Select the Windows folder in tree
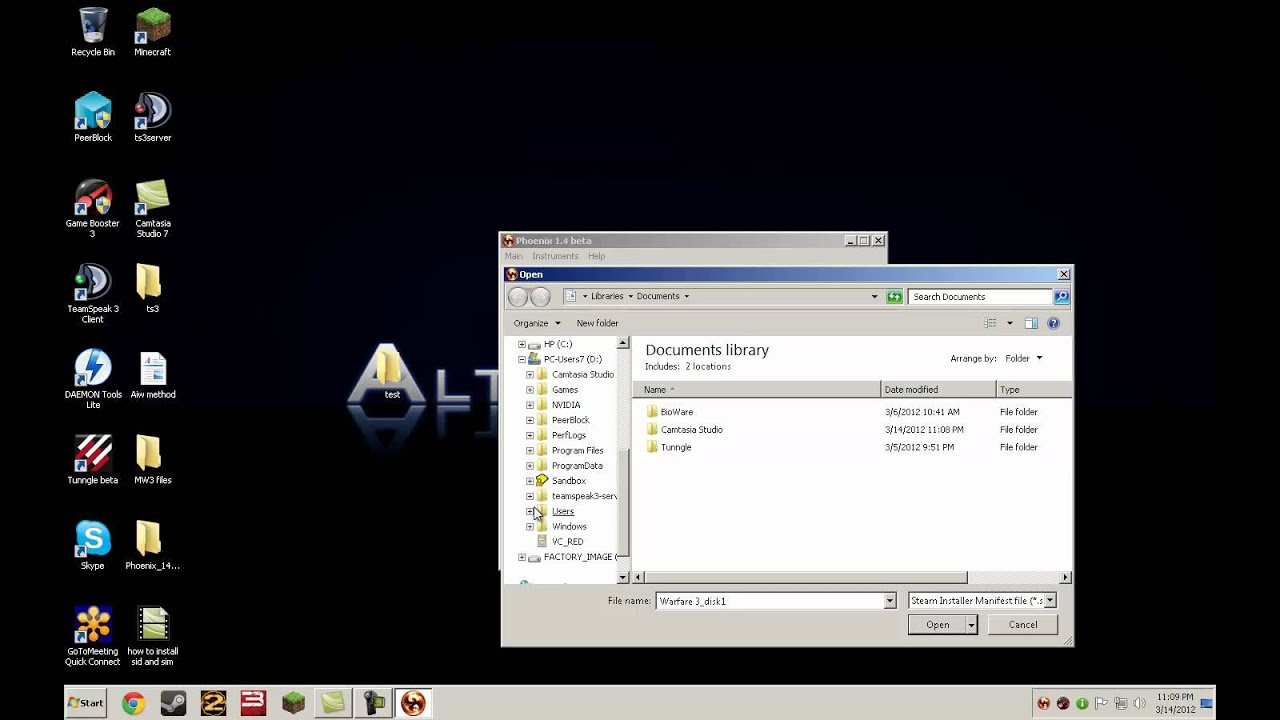The height and width of the screenshot is (720, 1280). (569, 526)
